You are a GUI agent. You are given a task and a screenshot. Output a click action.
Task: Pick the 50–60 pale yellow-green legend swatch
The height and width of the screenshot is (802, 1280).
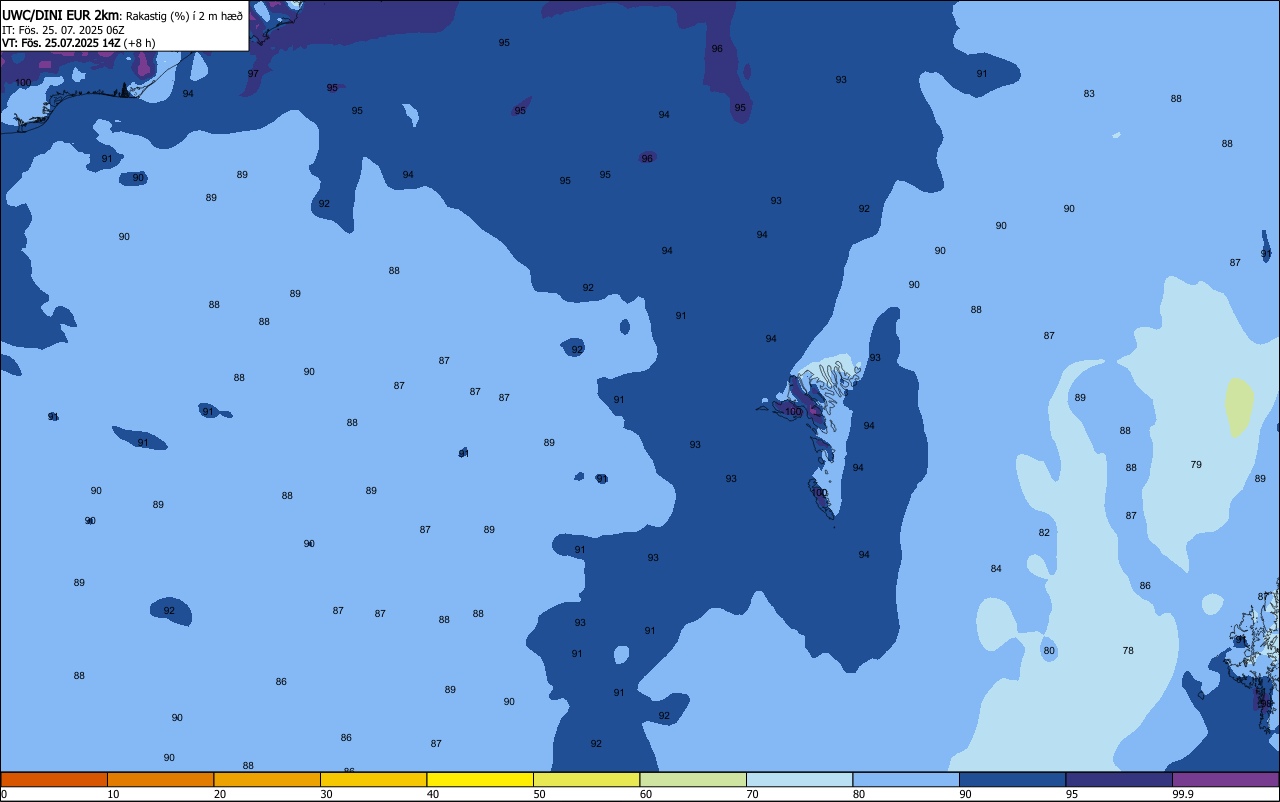(x=586, y=779)
